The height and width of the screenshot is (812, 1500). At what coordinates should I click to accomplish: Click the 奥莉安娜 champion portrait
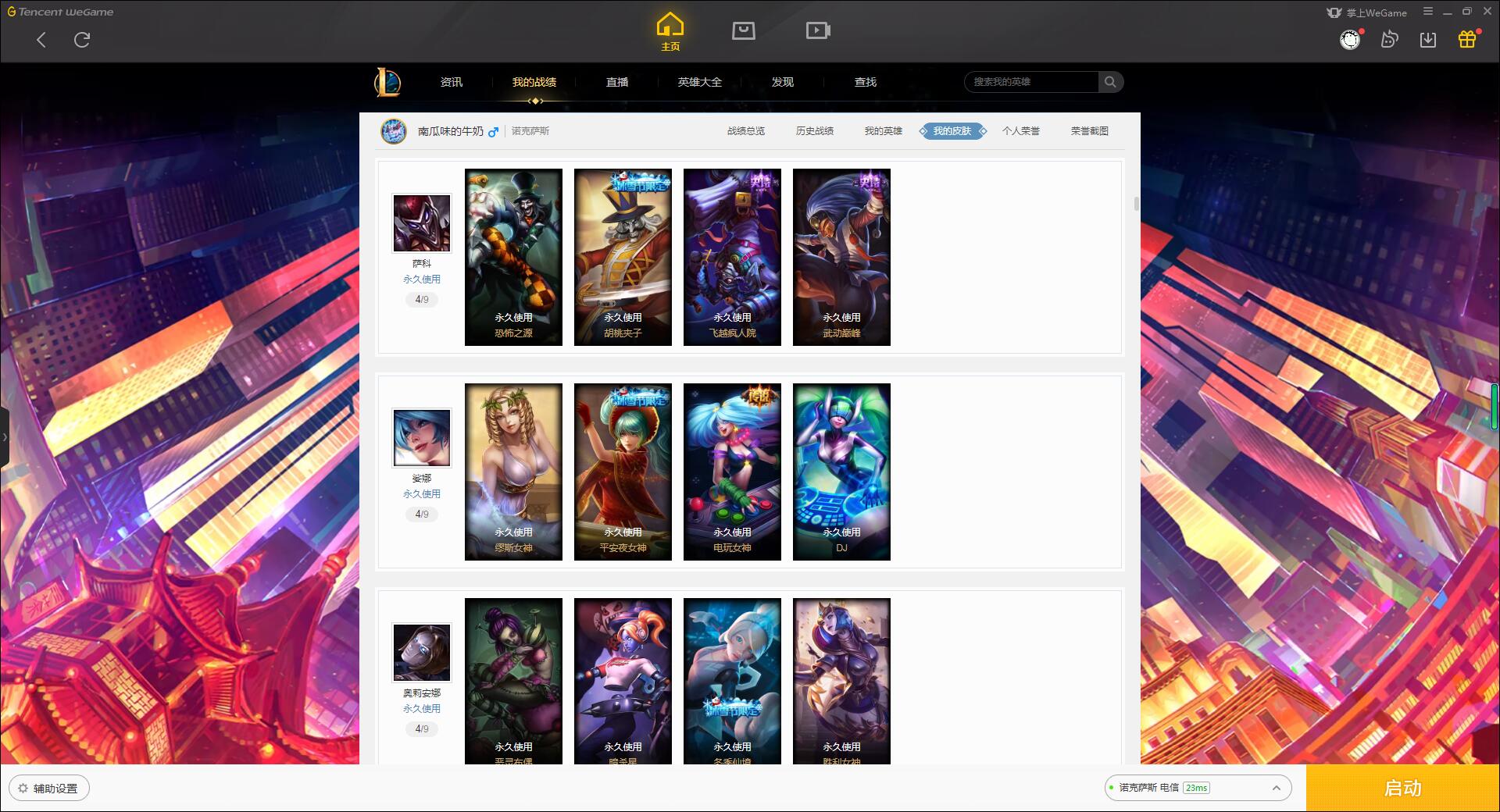tap(422, 653)
